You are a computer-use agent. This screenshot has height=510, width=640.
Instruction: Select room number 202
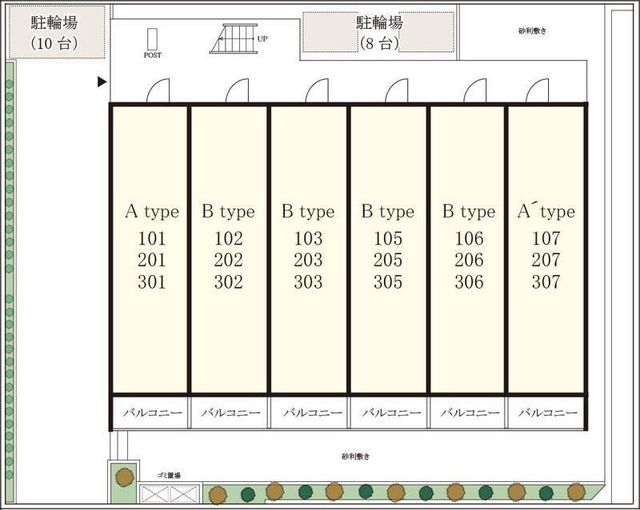click(229, 261)
